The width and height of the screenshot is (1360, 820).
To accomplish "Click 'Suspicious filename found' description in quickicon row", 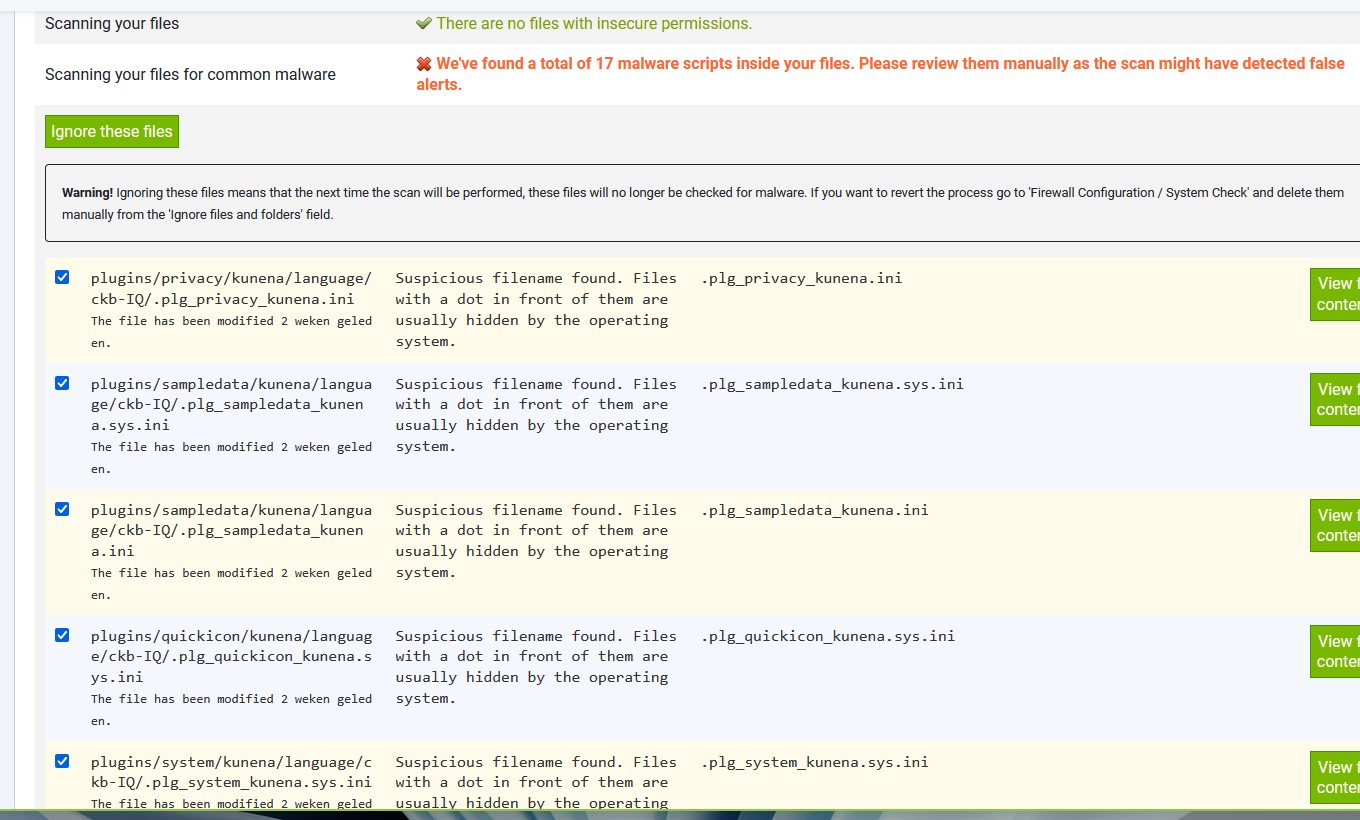I will point(536,667).
